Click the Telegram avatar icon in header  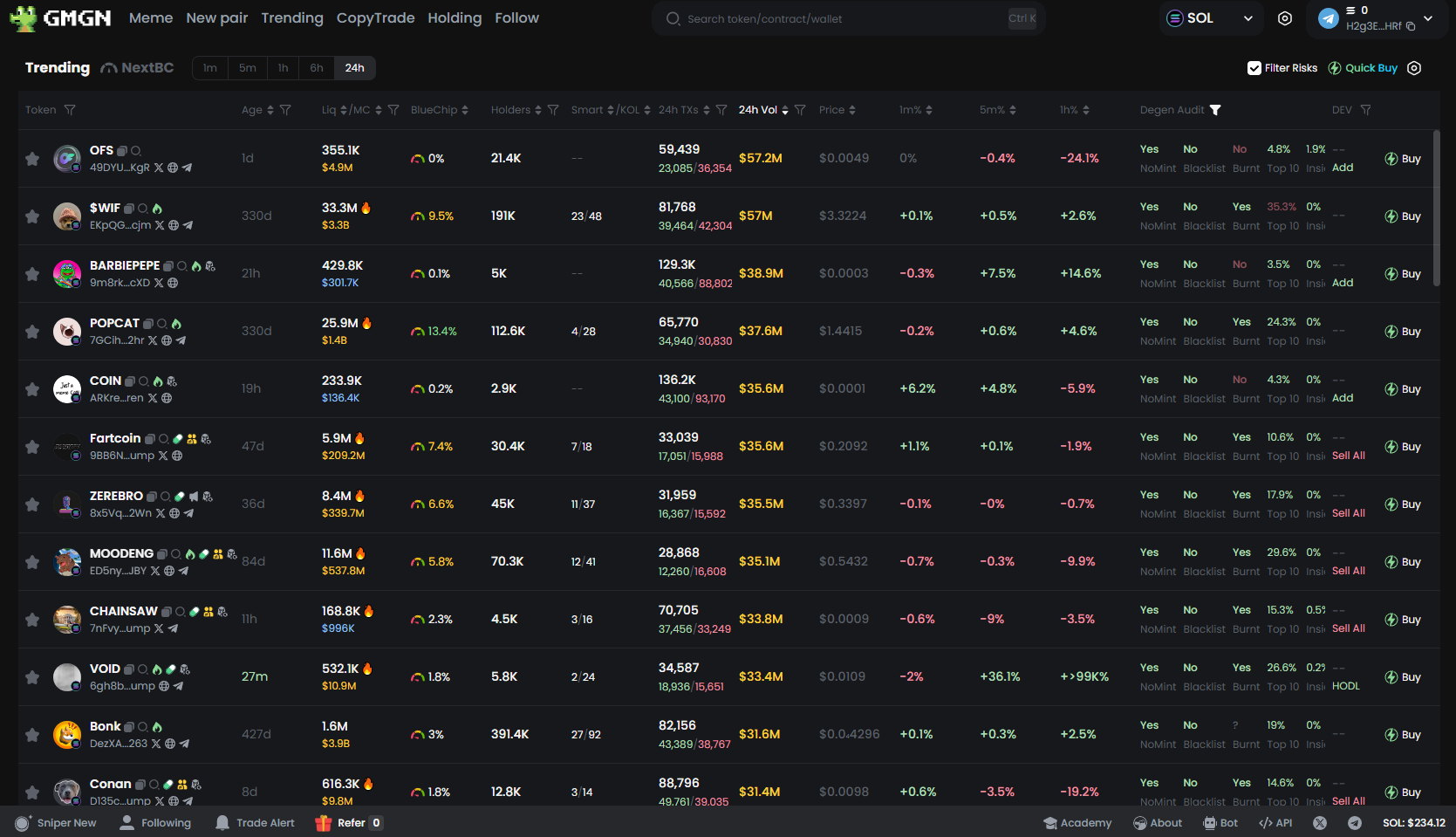pos(1329,18)
